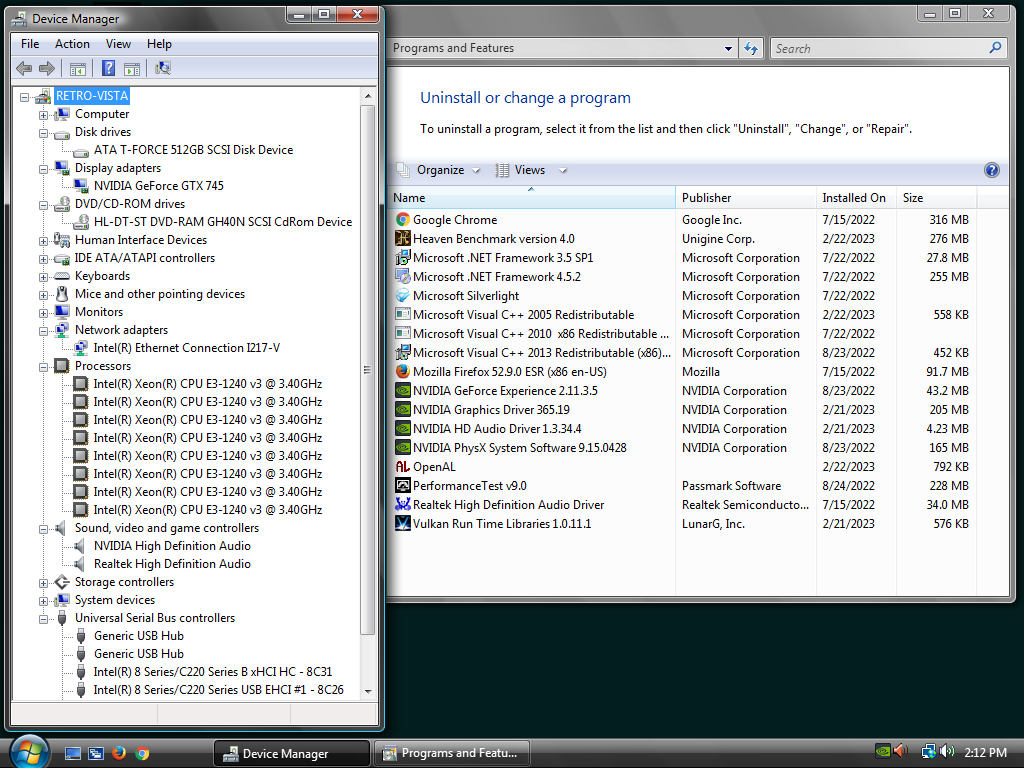Click the Scan for hardware changes icon

tap(163, 69)
